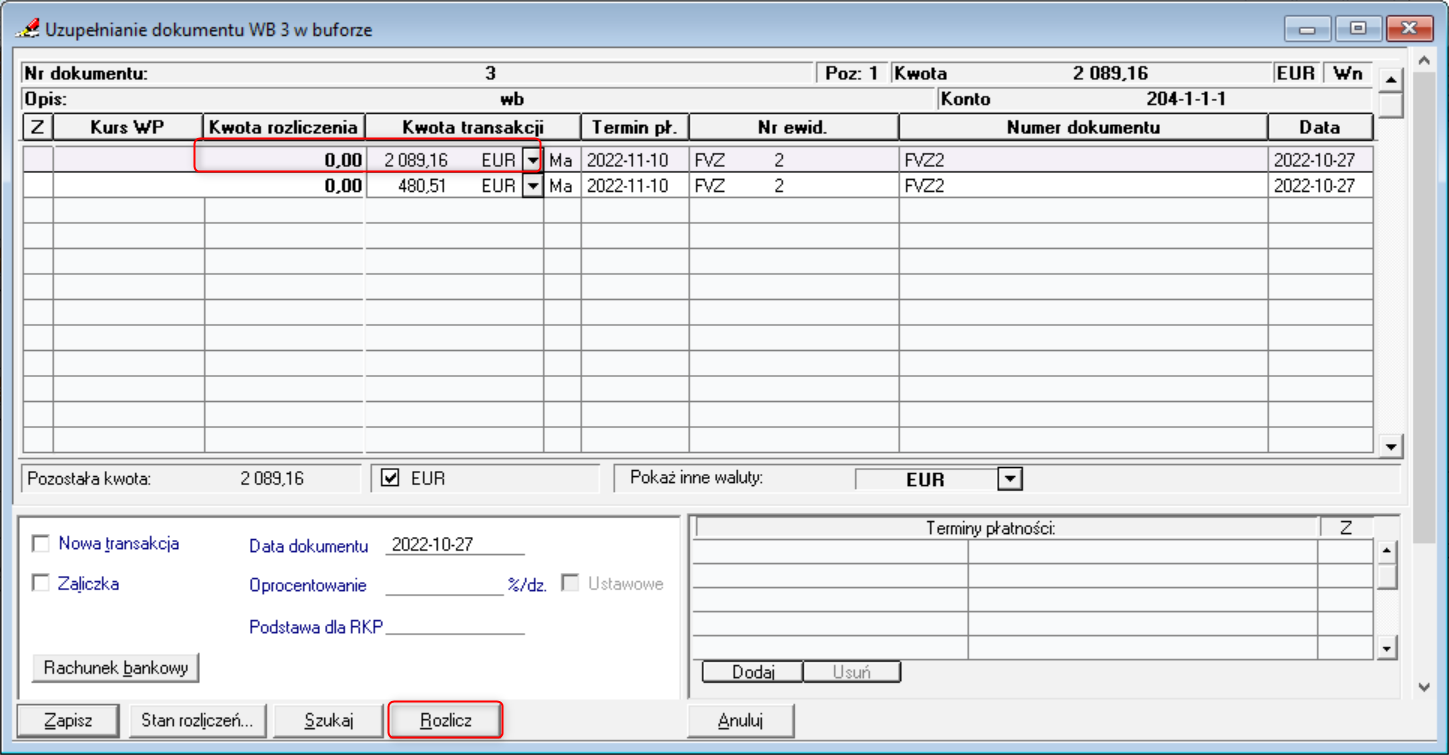1449x755 pixels.
Task: Open currency dropdown in the 480,51 row
Action: click(533, 186)
